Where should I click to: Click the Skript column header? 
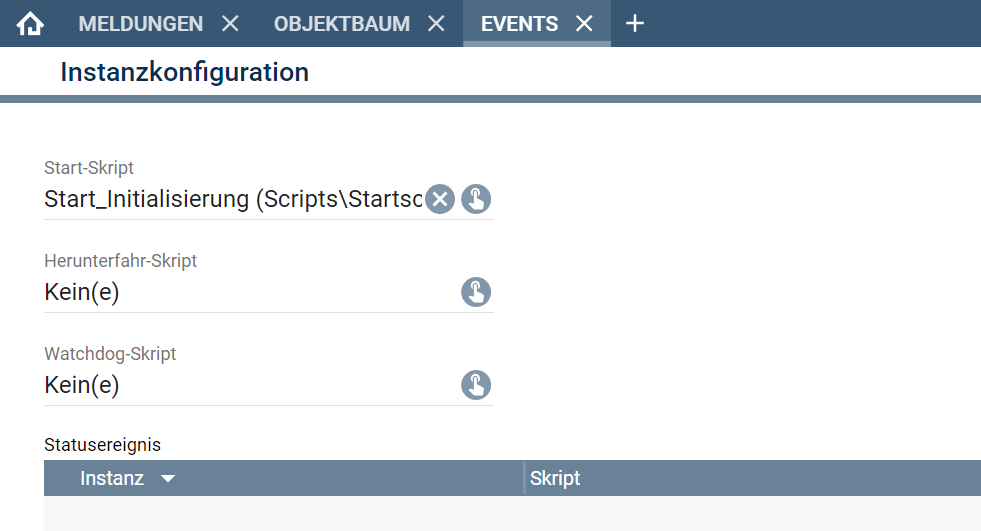(x=753, y=478)
